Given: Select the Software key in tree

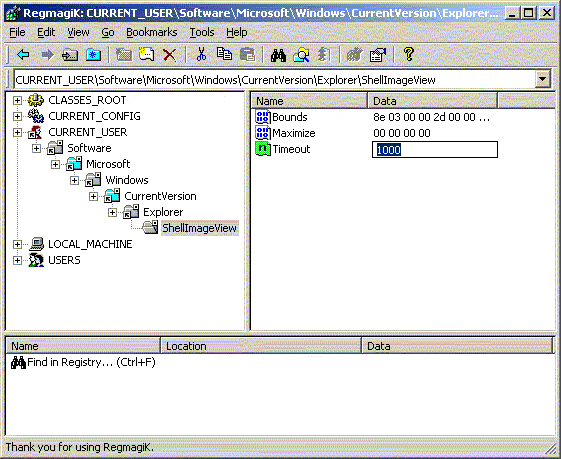Looking at the screenshot, I should click(89, 148).
